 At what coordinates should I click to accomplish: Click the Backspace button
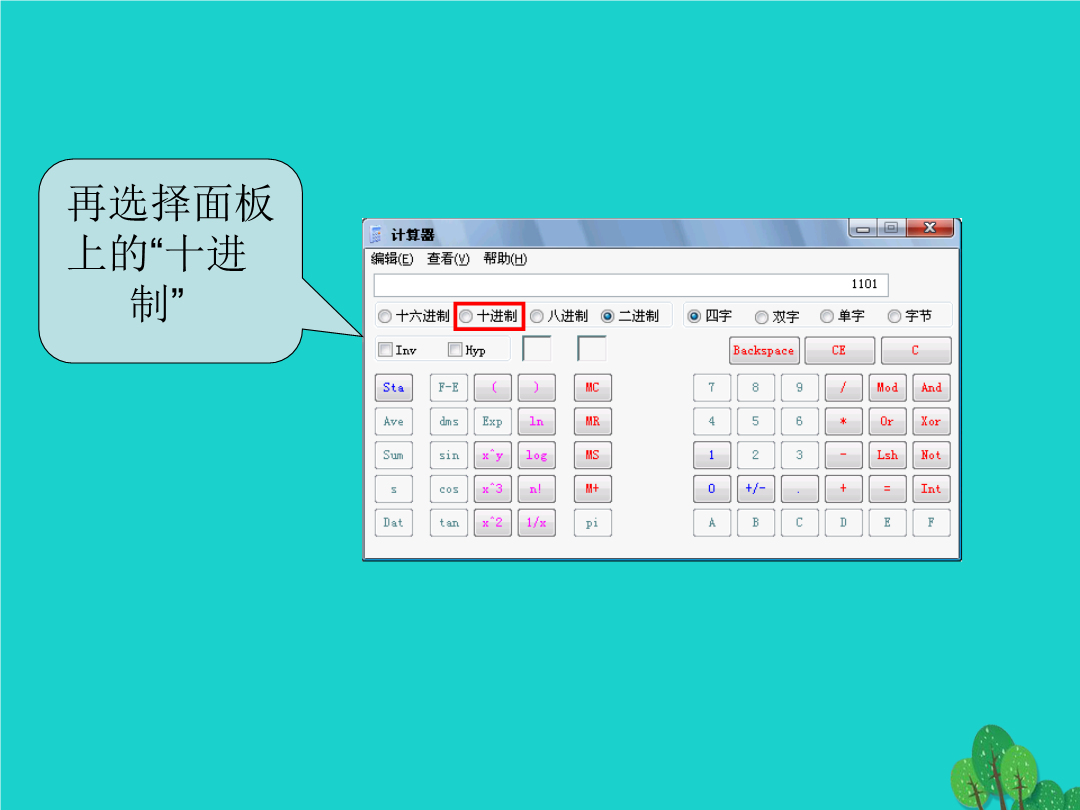[764, 351]
